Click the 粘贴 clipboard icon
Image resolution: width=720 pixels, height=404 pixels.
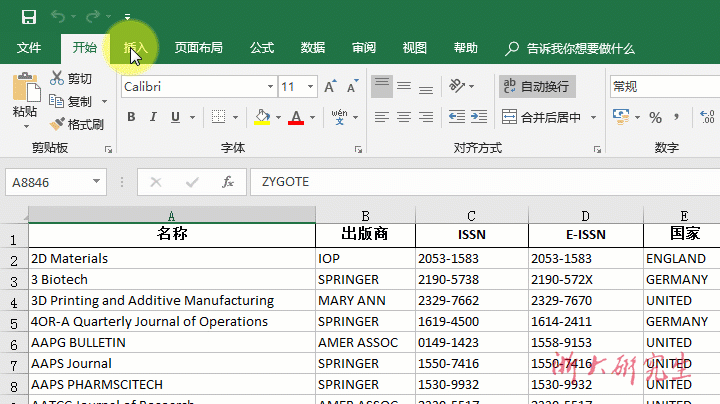(x=26, y=87)
